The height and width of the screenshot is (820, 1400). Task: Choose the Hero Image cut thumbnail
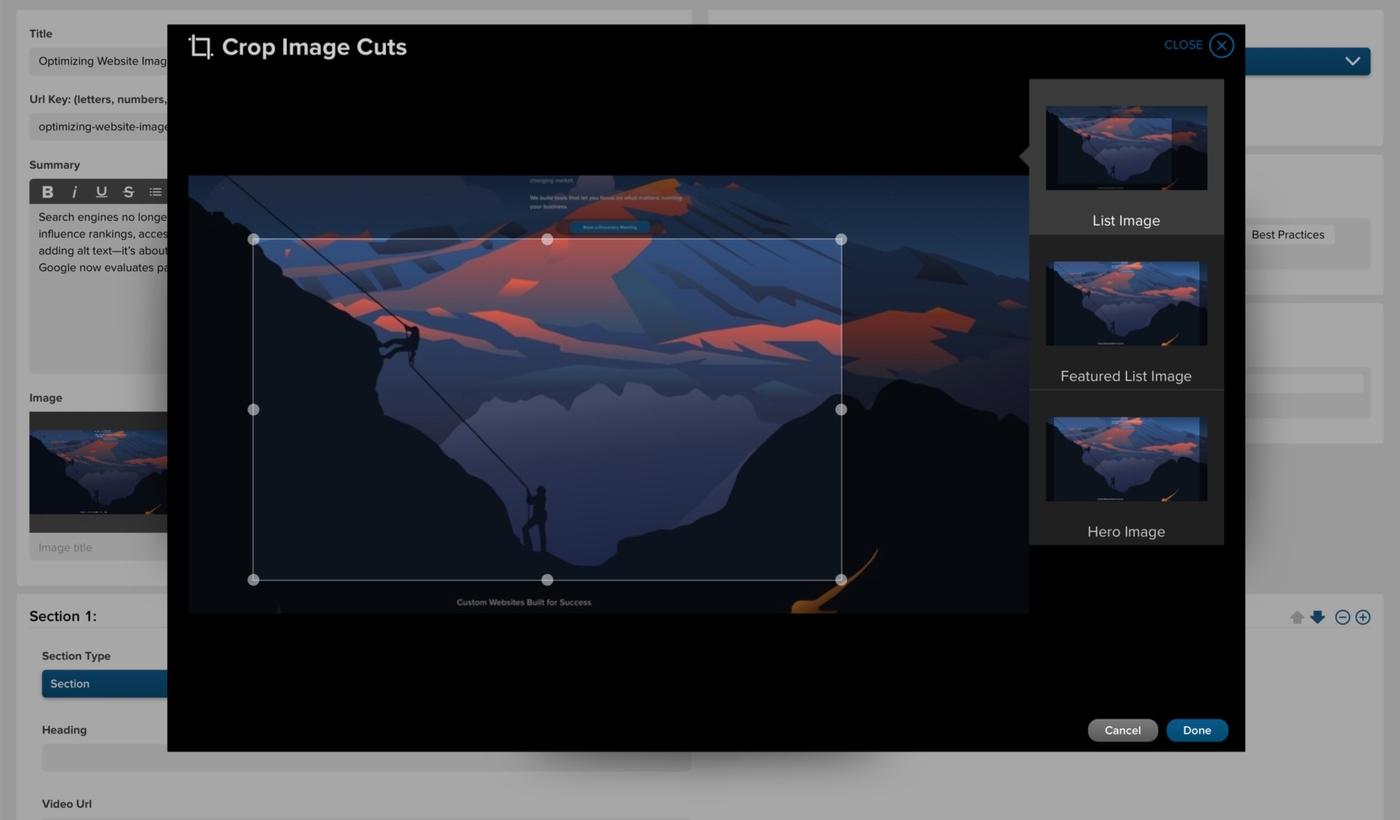tap(1126, 459)
